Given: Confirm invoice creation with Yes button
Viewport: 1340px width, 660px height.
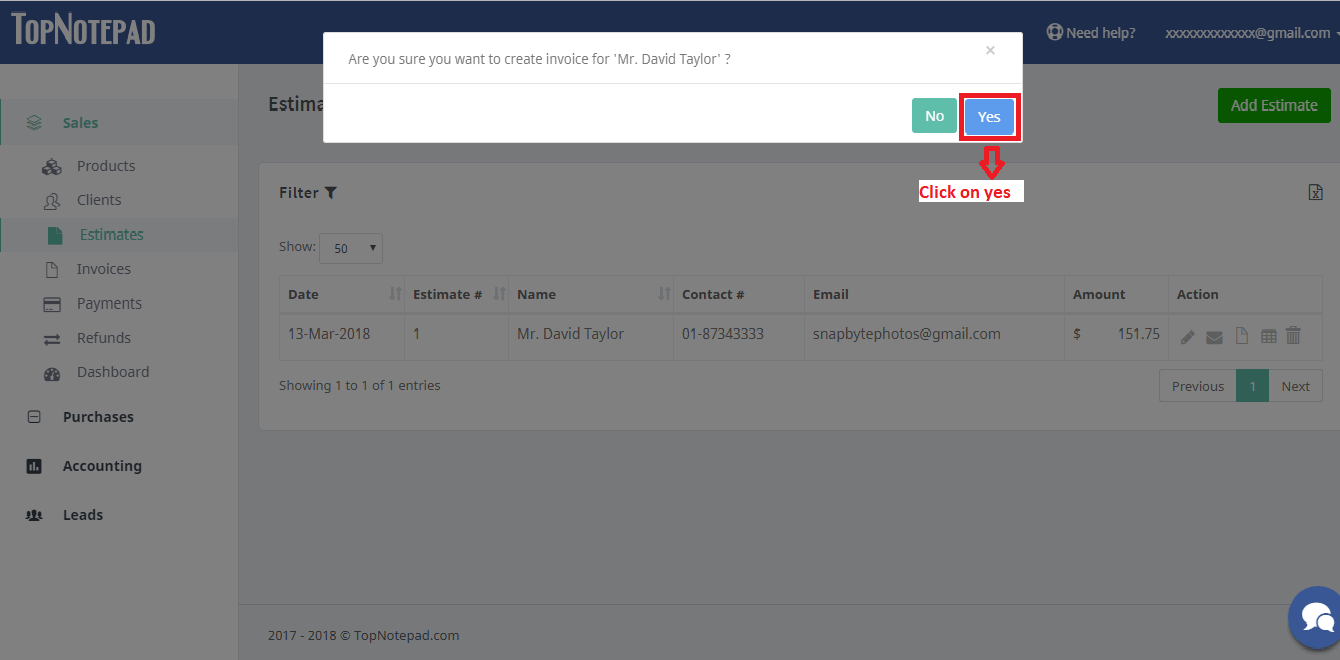Looking at the screenshot, I should (989, 117).
